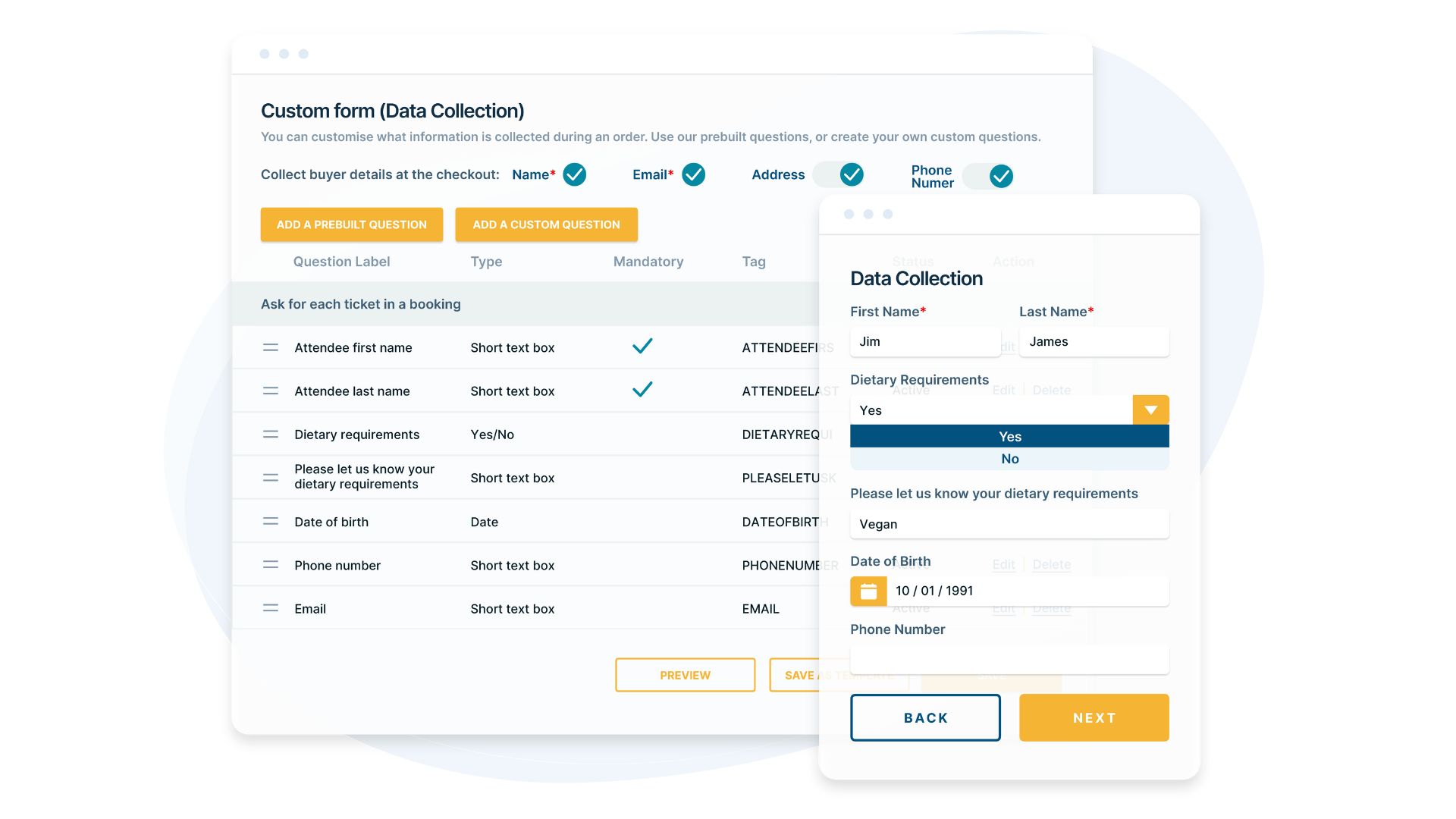Image resolution: width=1456 pixels, height=819 pixels.
Task: Click the Type column header
Action: coord(486,262)
